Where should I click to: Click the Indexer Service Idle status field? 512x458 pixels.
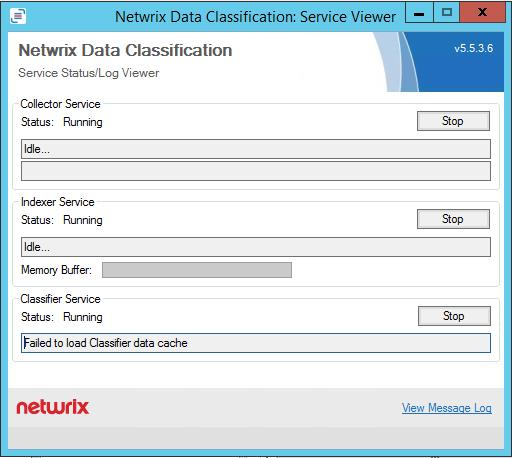click(256, 247)
